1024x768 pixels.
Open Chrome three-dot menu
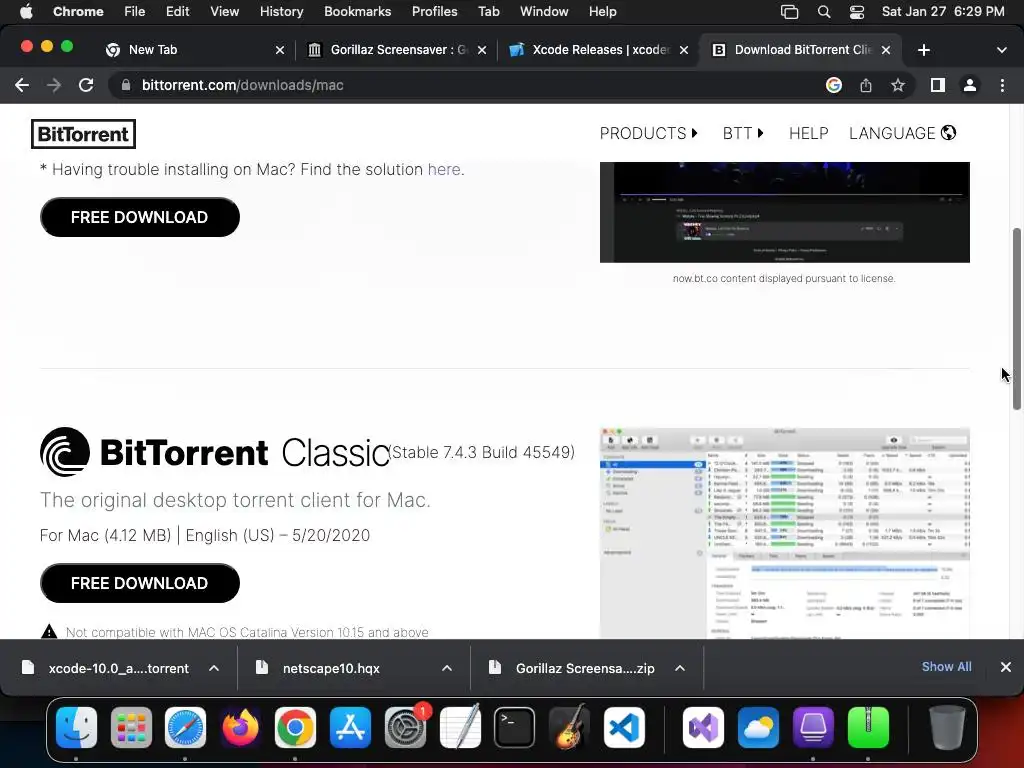tap(1002, 85)
